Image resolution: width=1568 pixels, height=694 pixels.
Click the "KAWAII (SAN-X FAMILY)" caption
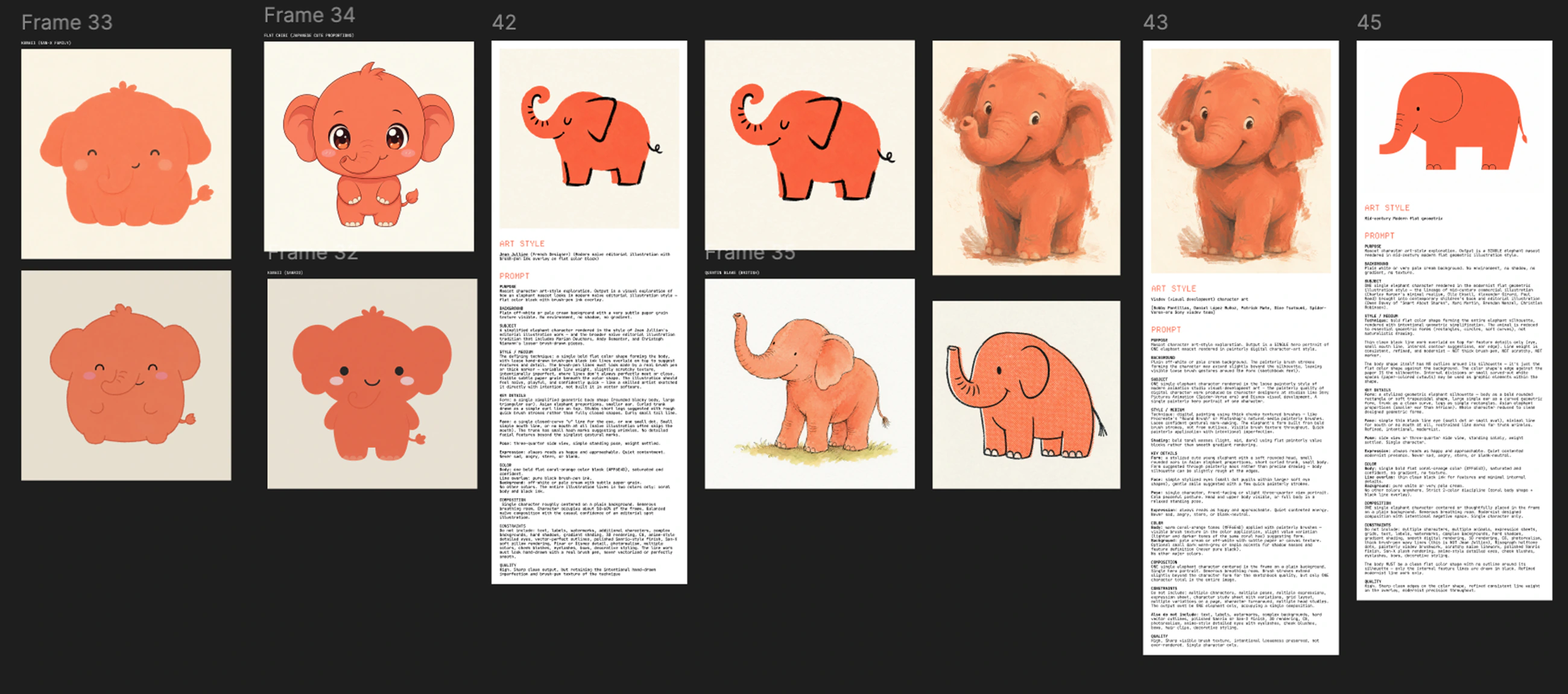46,43
